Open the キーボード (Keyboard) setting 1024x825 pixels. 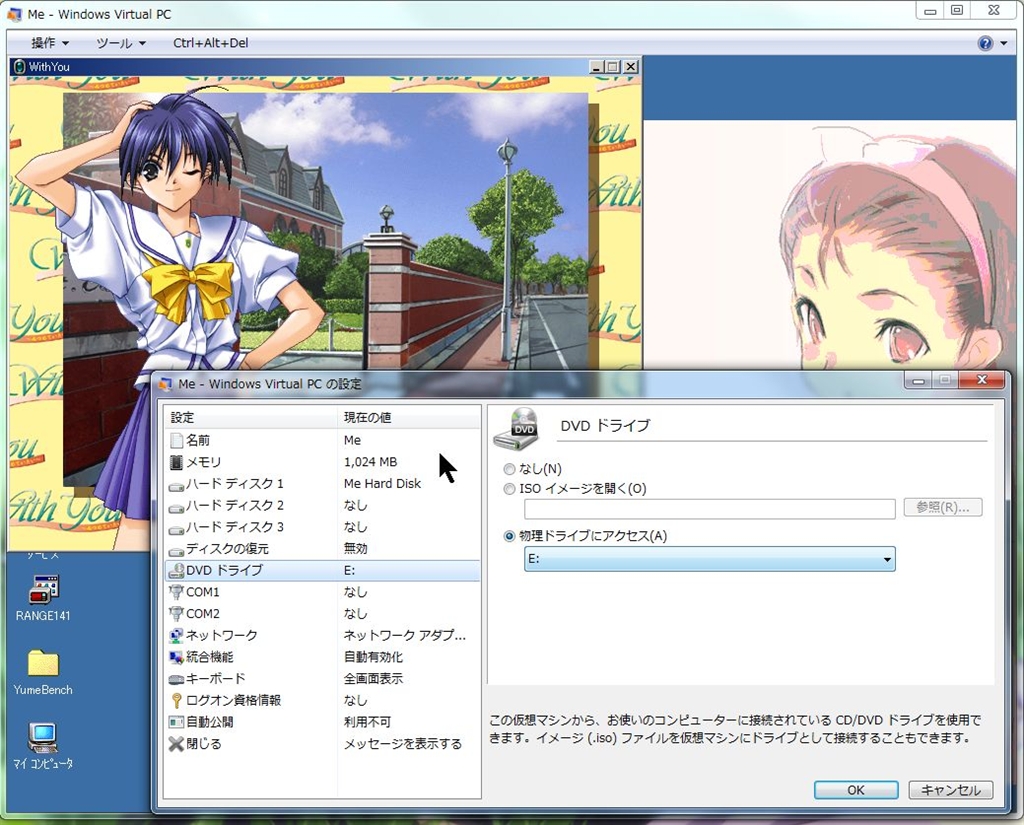215,679
